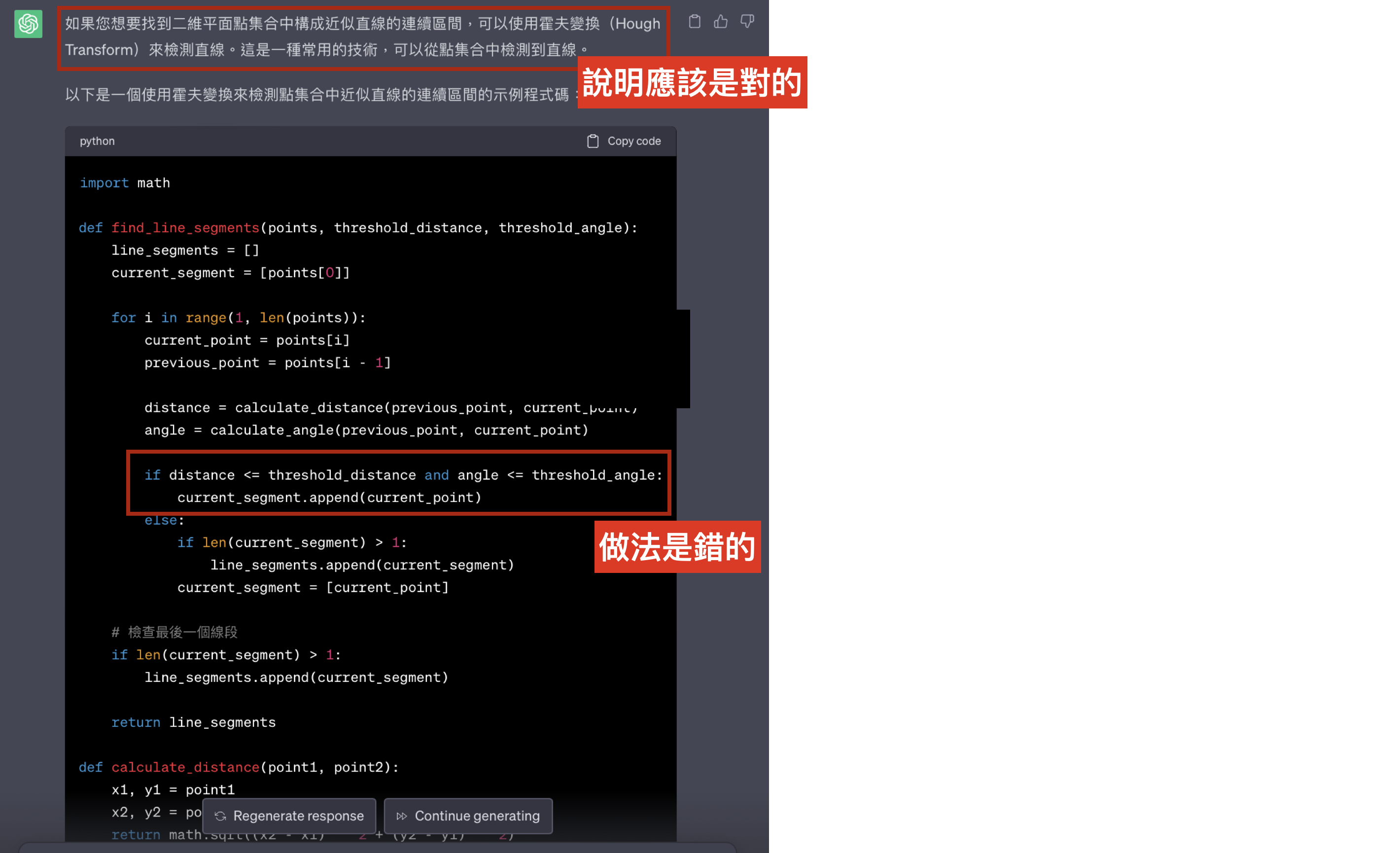Click the highlighted if distance <= threshold_distance line
Screen dimensions: 1400x853
pyautogui.click(x=403, y=475)
